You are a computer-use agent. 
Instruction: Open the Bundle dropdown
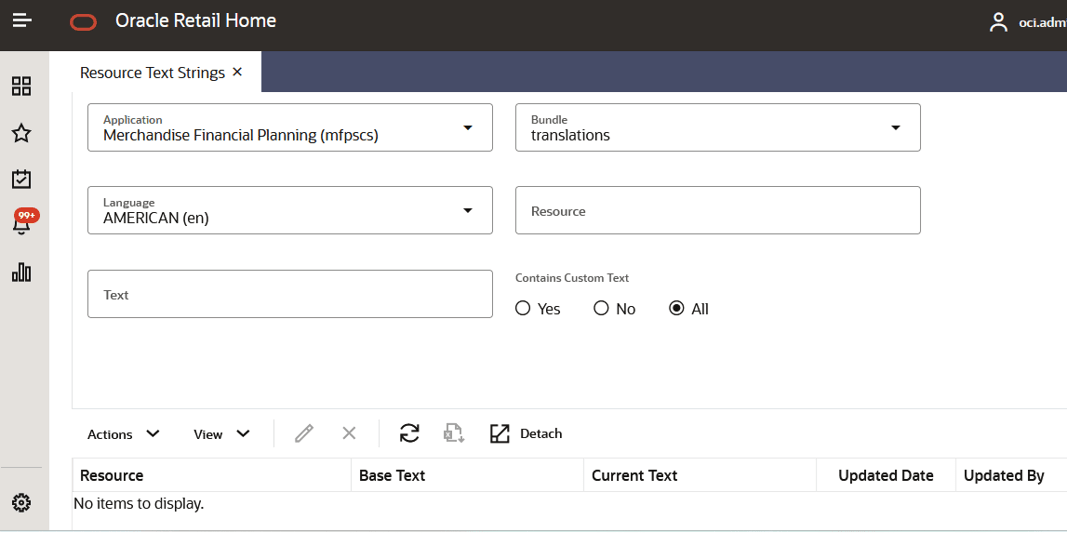718,127
